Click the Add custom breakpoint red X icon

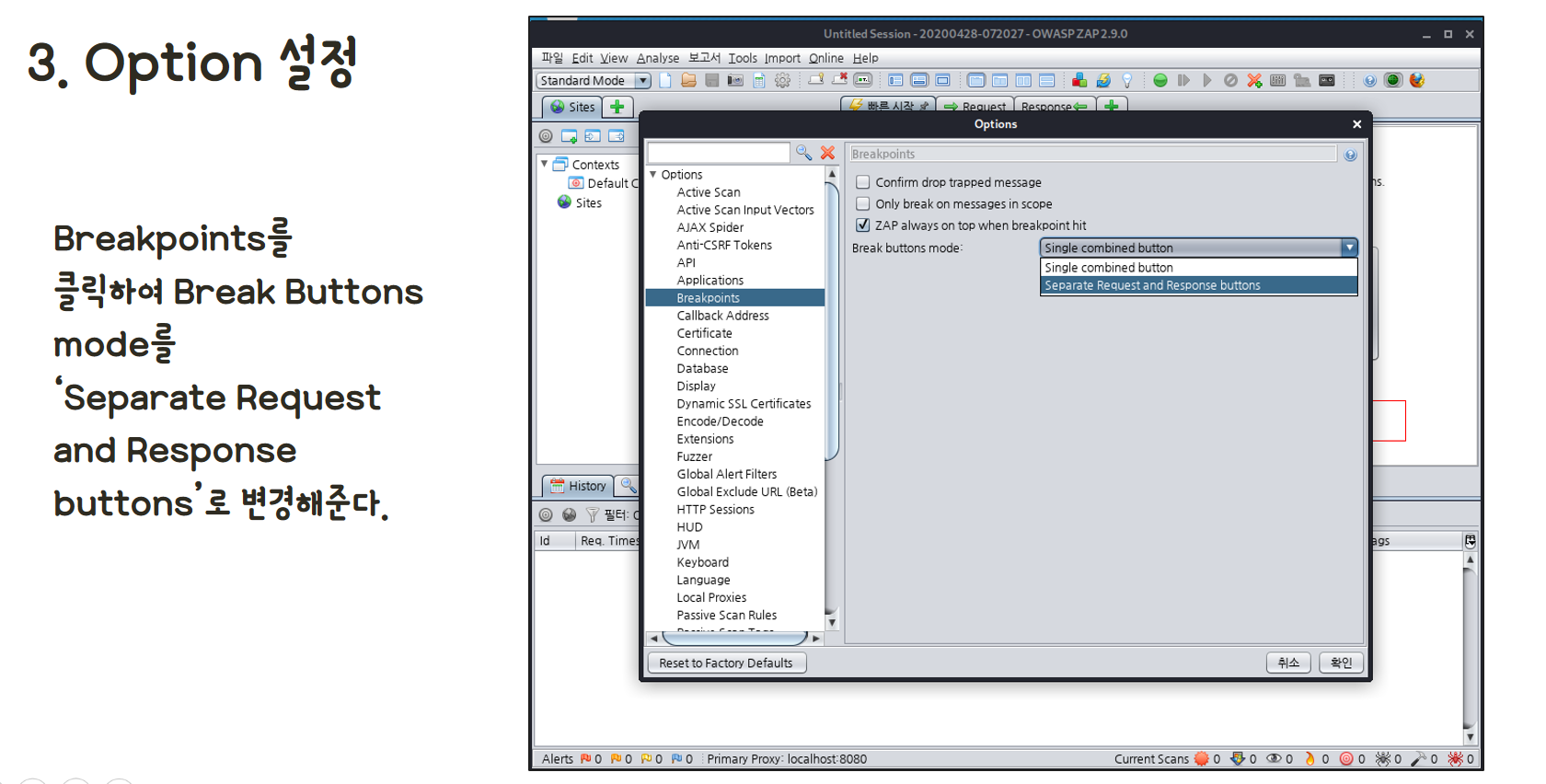(x=1254, y=81)
